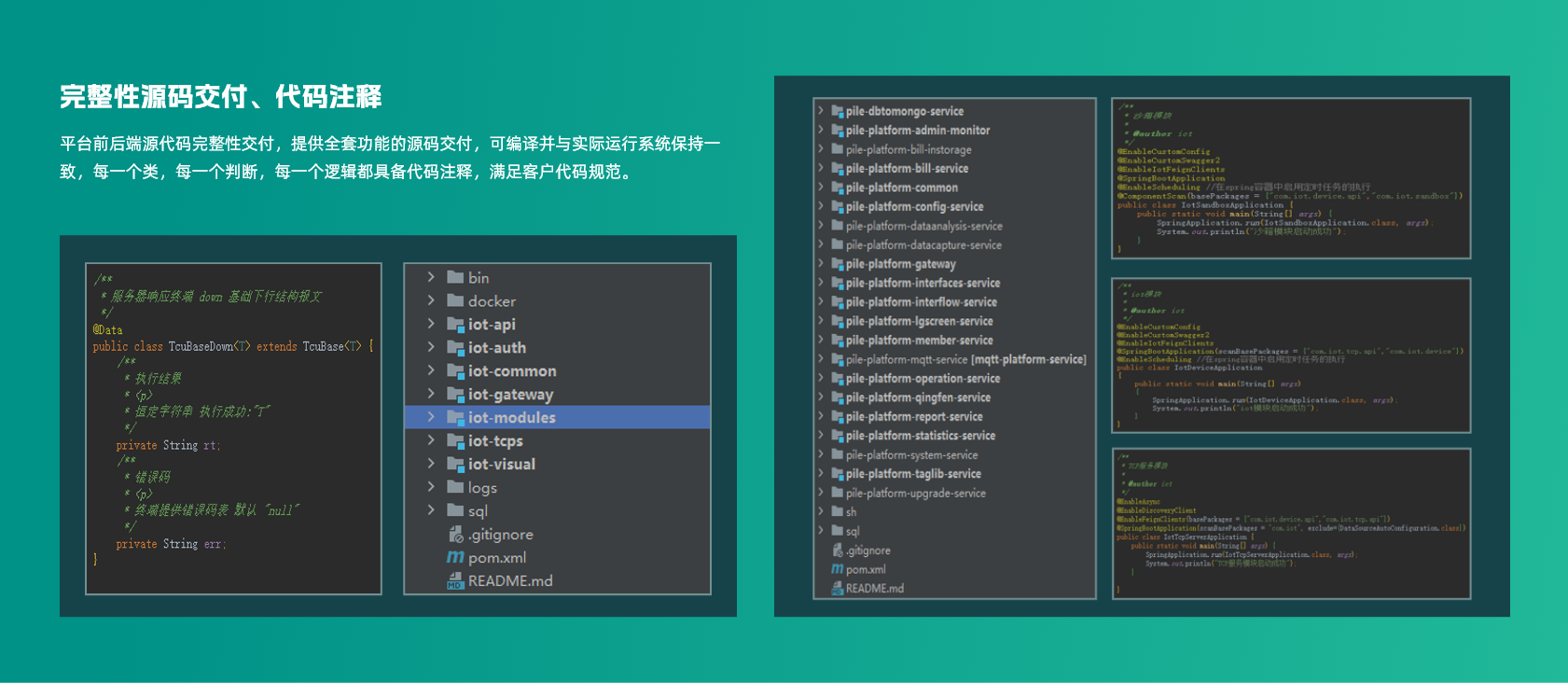1568x683 pixels.
Task: Click the pile-platform-config-service folder icon
Action: pos(837,206)
